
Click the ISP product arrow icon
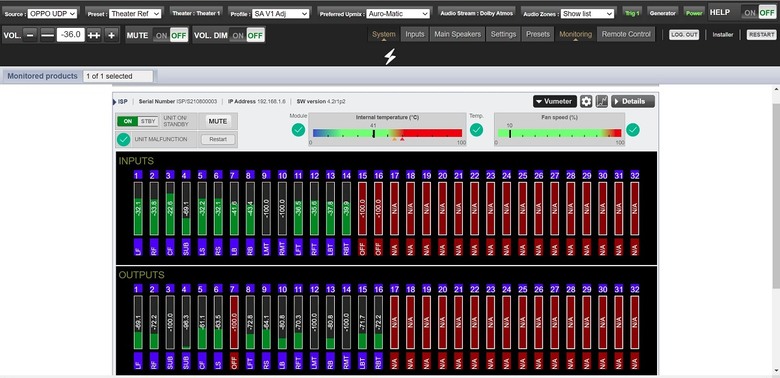pos(115,101)
